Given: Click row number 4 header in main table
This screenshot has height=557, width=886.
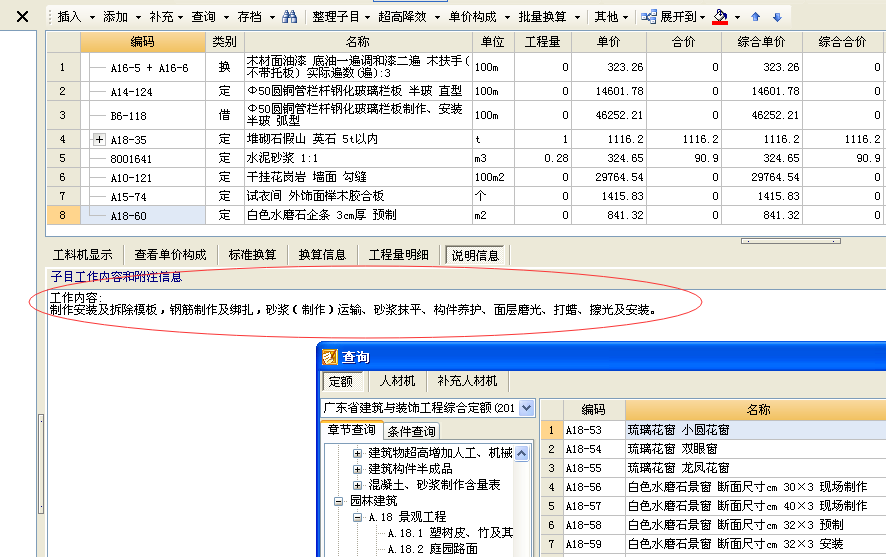Looking at the screenshot, I should point(63,139).
